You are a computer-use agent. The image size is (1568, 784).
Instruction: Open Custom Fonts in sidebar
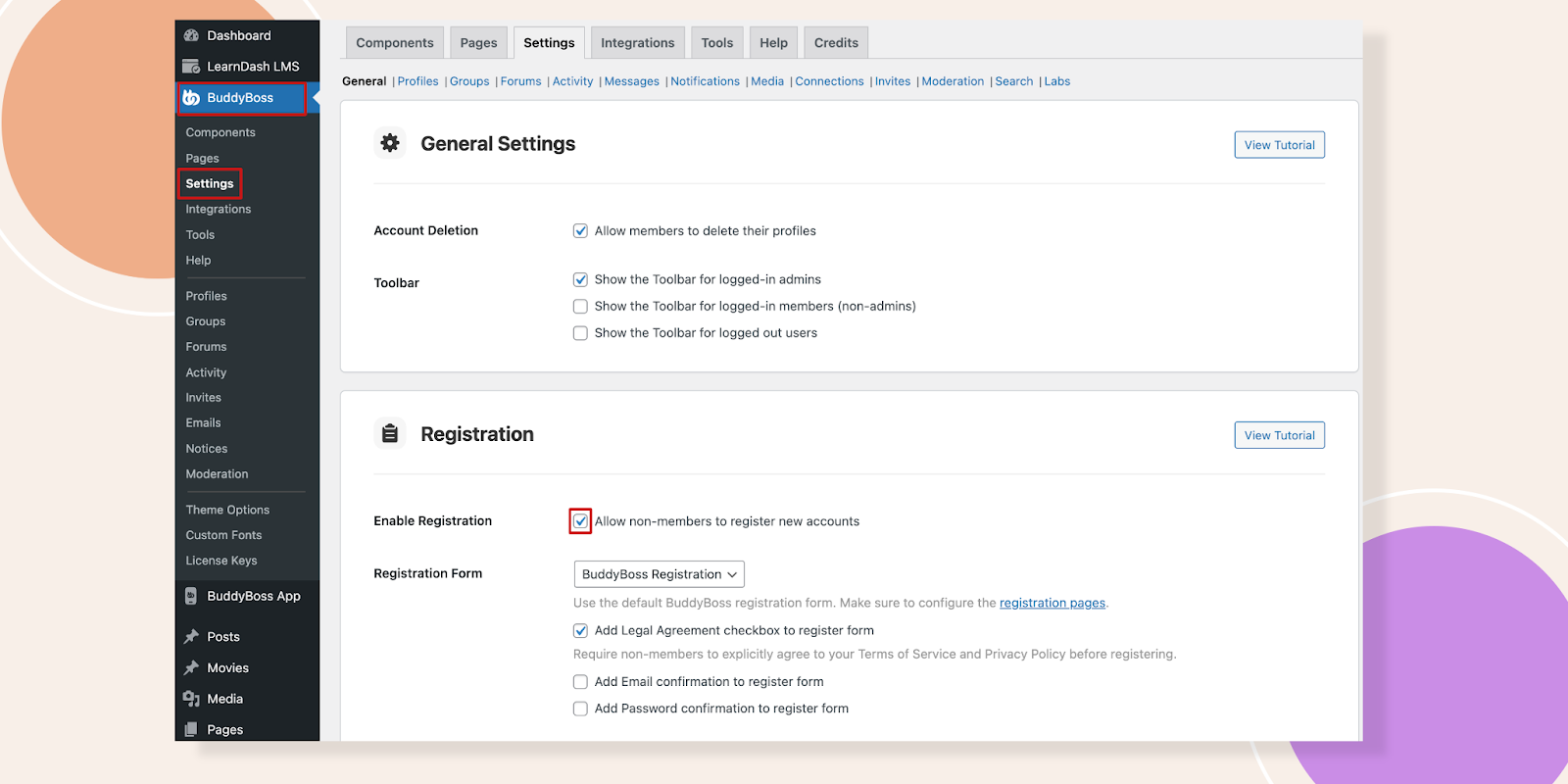[223, 535]
